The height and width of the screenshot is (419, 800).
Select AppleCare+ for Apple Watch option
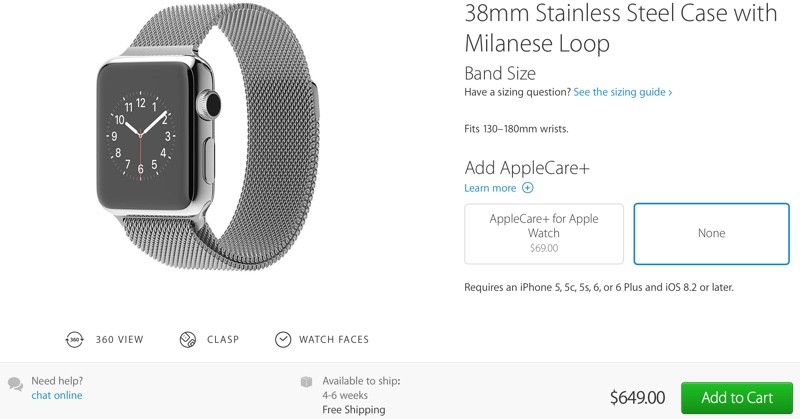[544, 234]
